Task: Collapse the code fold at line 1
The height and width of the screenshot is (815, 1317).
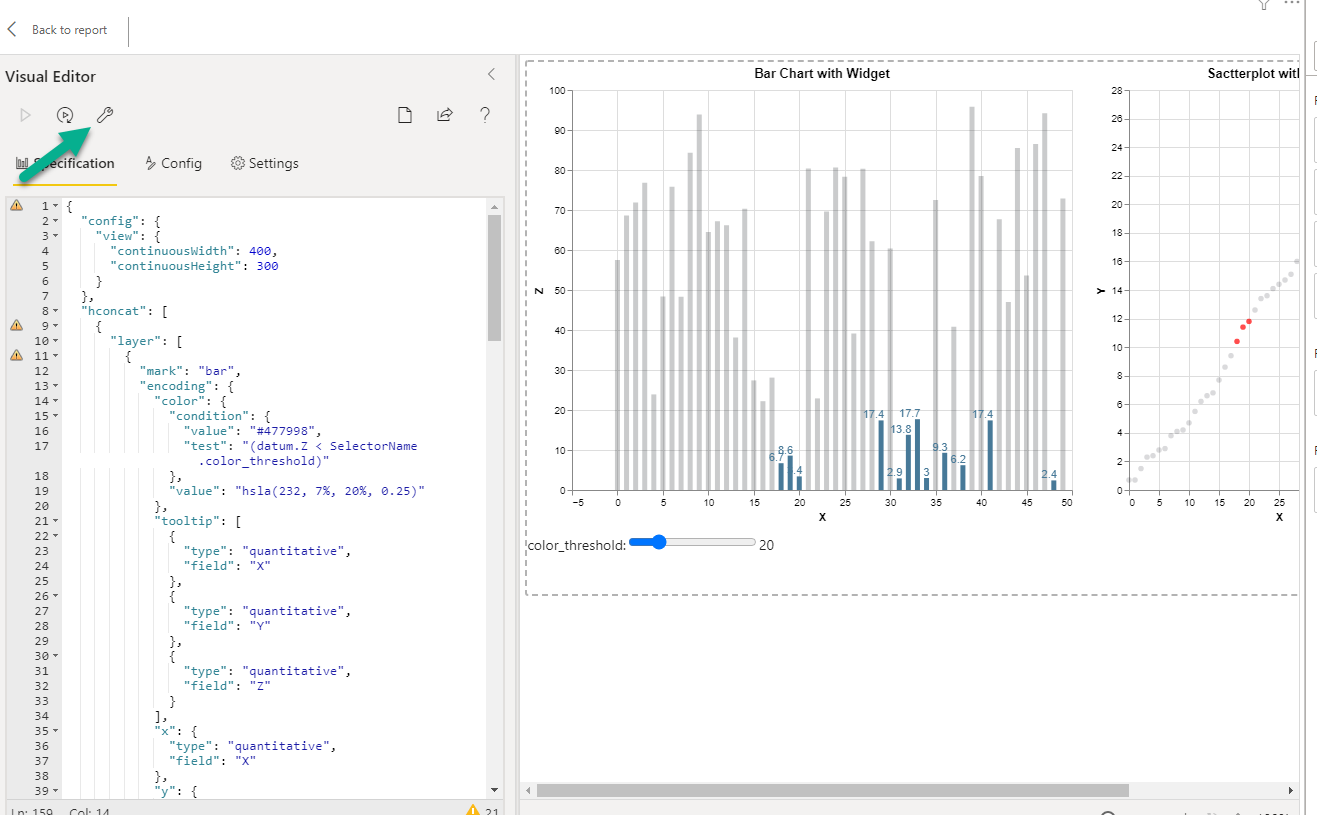Action: point(56,206)
